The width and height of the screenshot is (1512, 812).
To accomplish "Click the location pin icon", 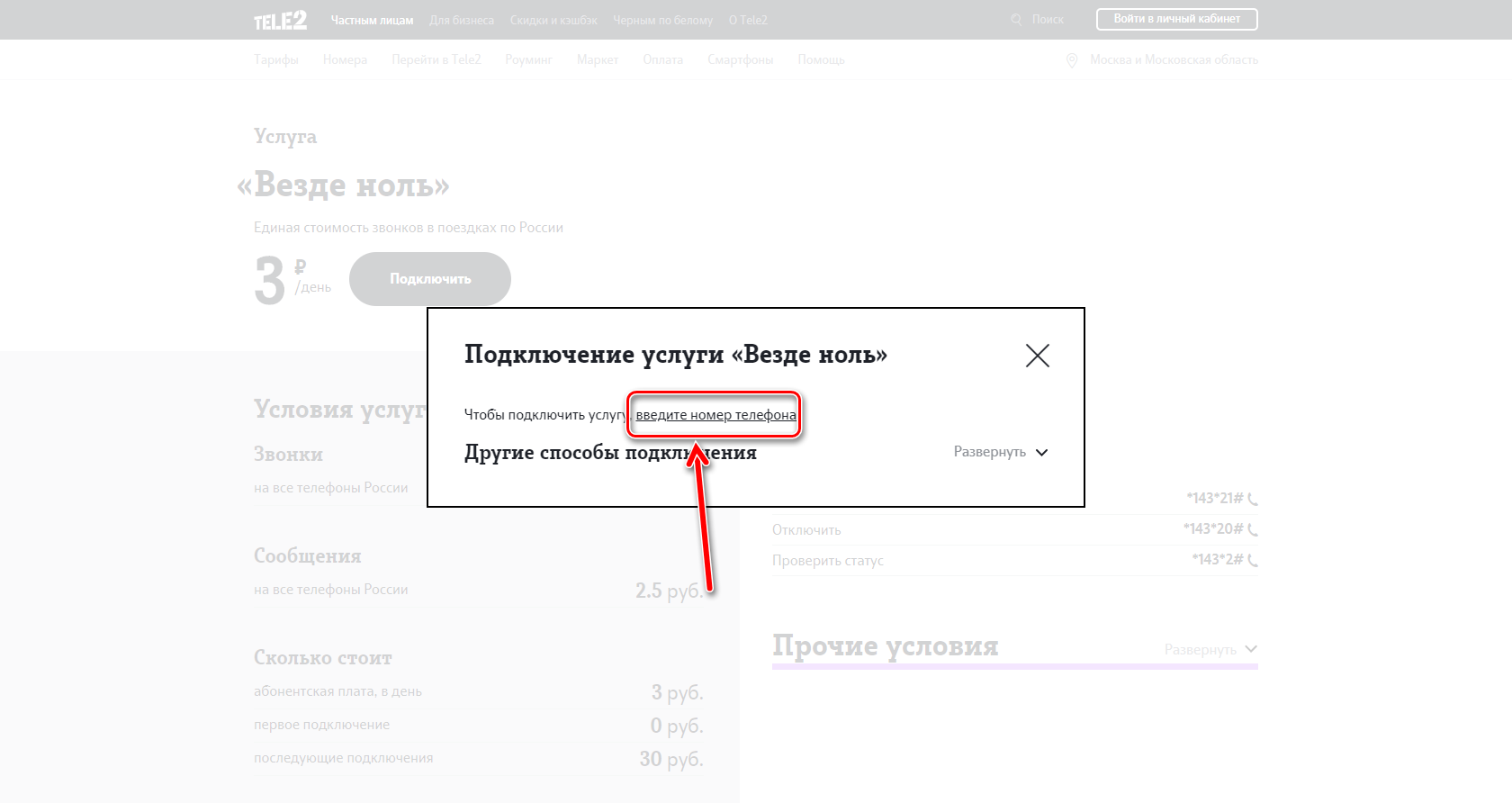I will [x=1072, y=60].
